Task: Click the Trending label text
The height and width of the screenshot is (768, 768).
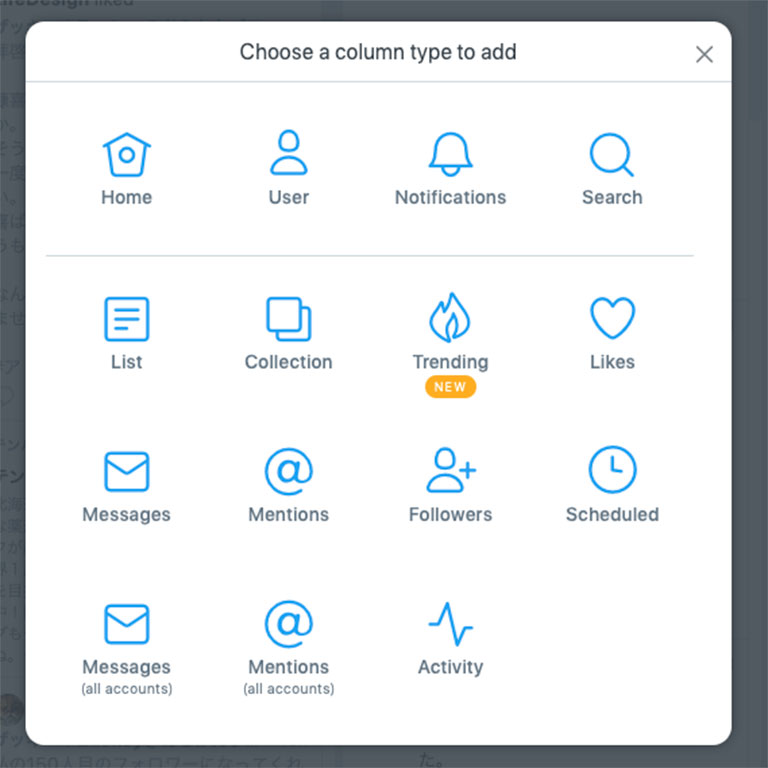Action: tap(450, 362)
